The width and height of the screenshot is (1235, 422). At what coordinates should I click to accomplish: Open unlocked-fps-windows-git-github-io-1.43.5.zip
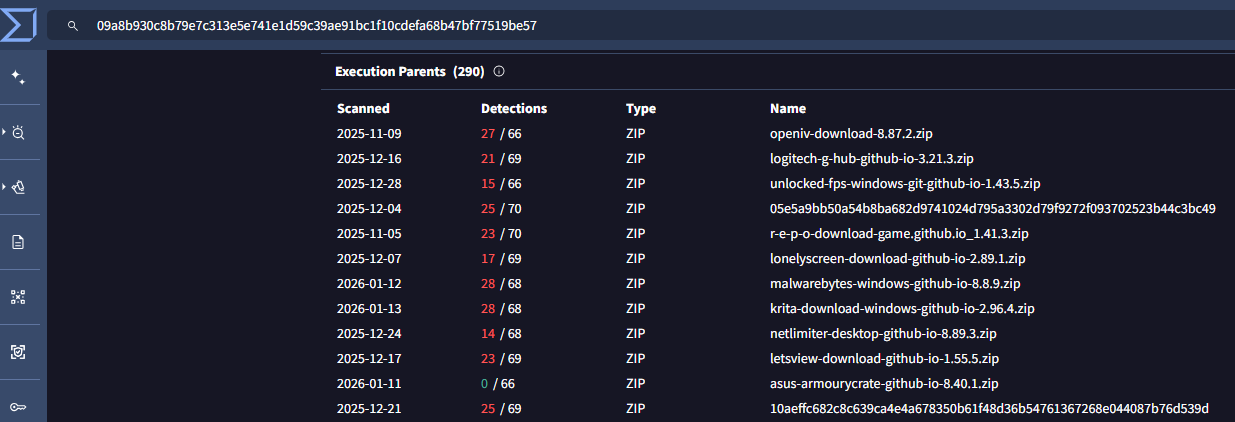point(905,183)
